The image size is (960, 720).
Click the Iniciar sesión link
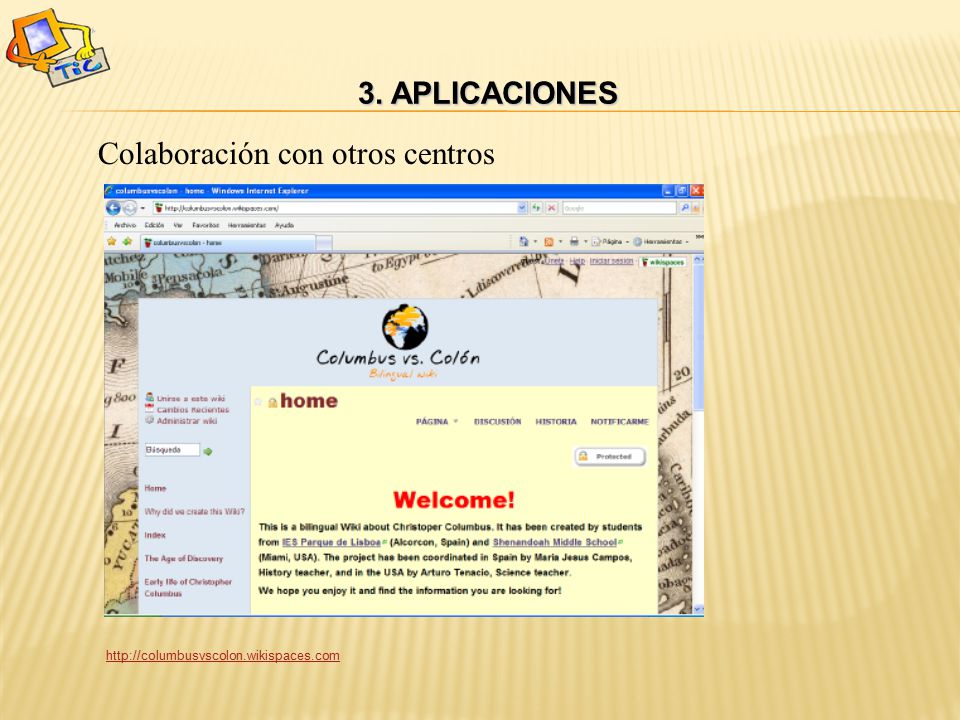612,261
